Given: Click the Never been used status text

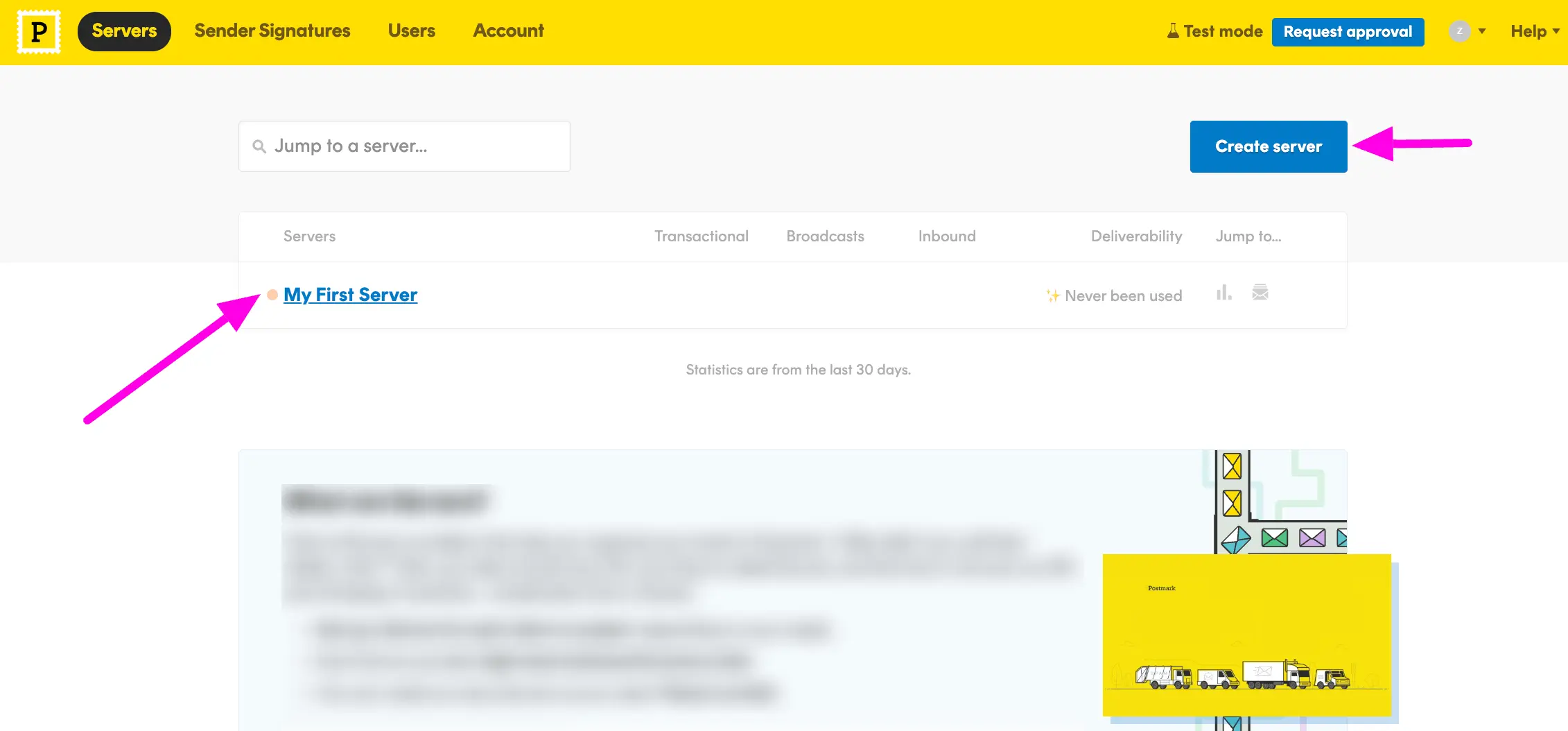Looking at the screenshot, I should tap(1123, 296).
